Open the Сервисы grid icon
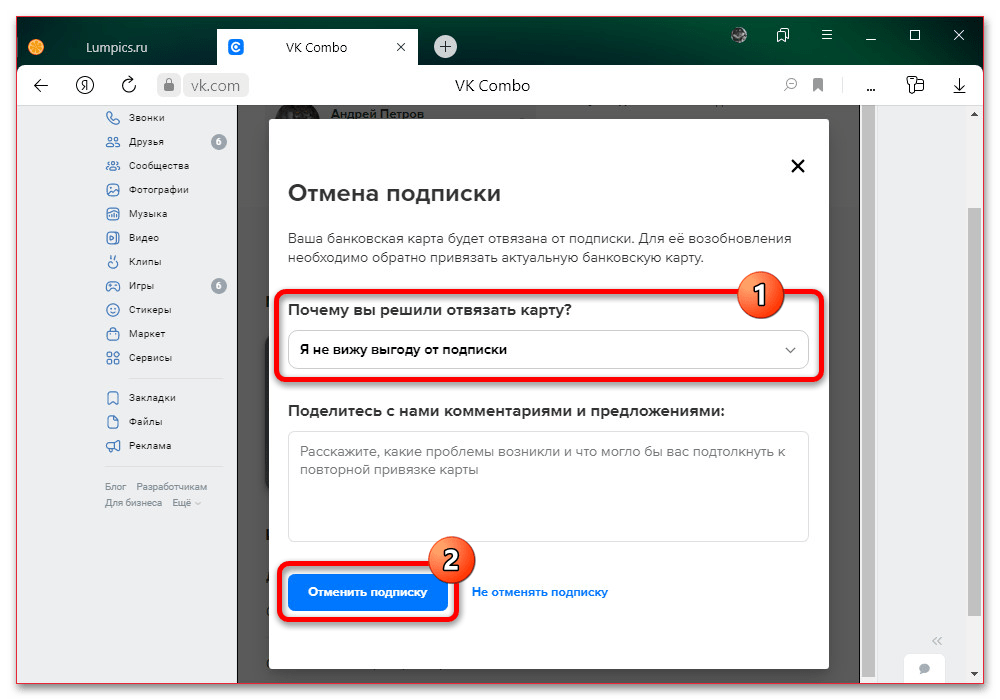The image size is (1000, 700). click(113, 358)
